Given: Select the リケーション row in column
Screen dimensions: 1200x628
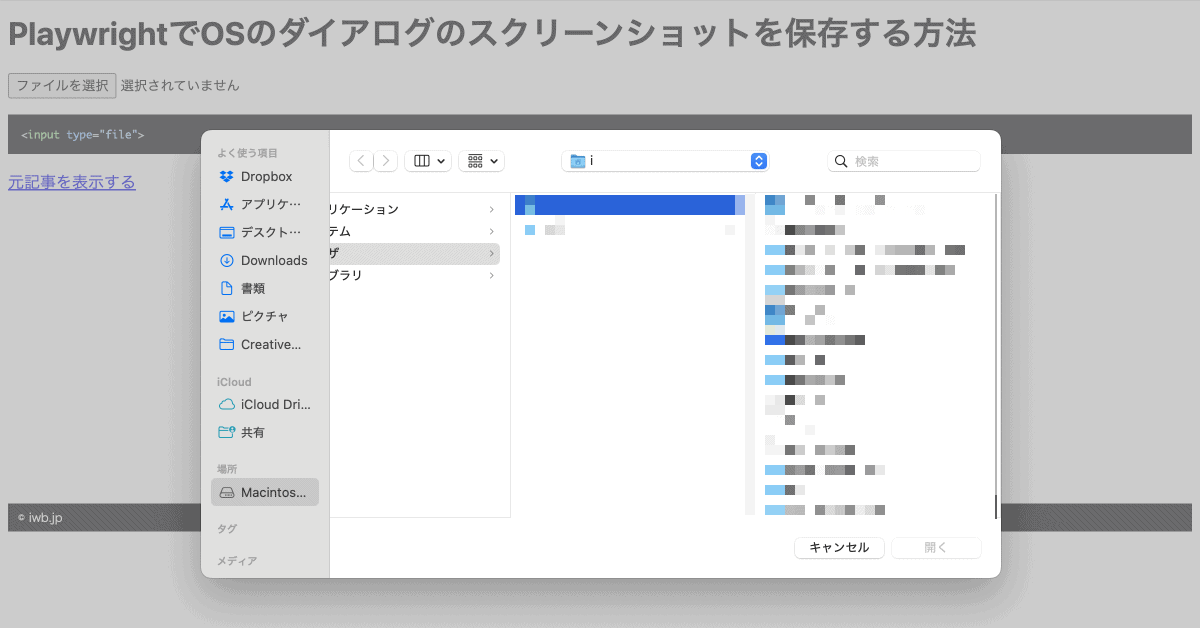Looking at the screenshot, I should click(415, 209).
